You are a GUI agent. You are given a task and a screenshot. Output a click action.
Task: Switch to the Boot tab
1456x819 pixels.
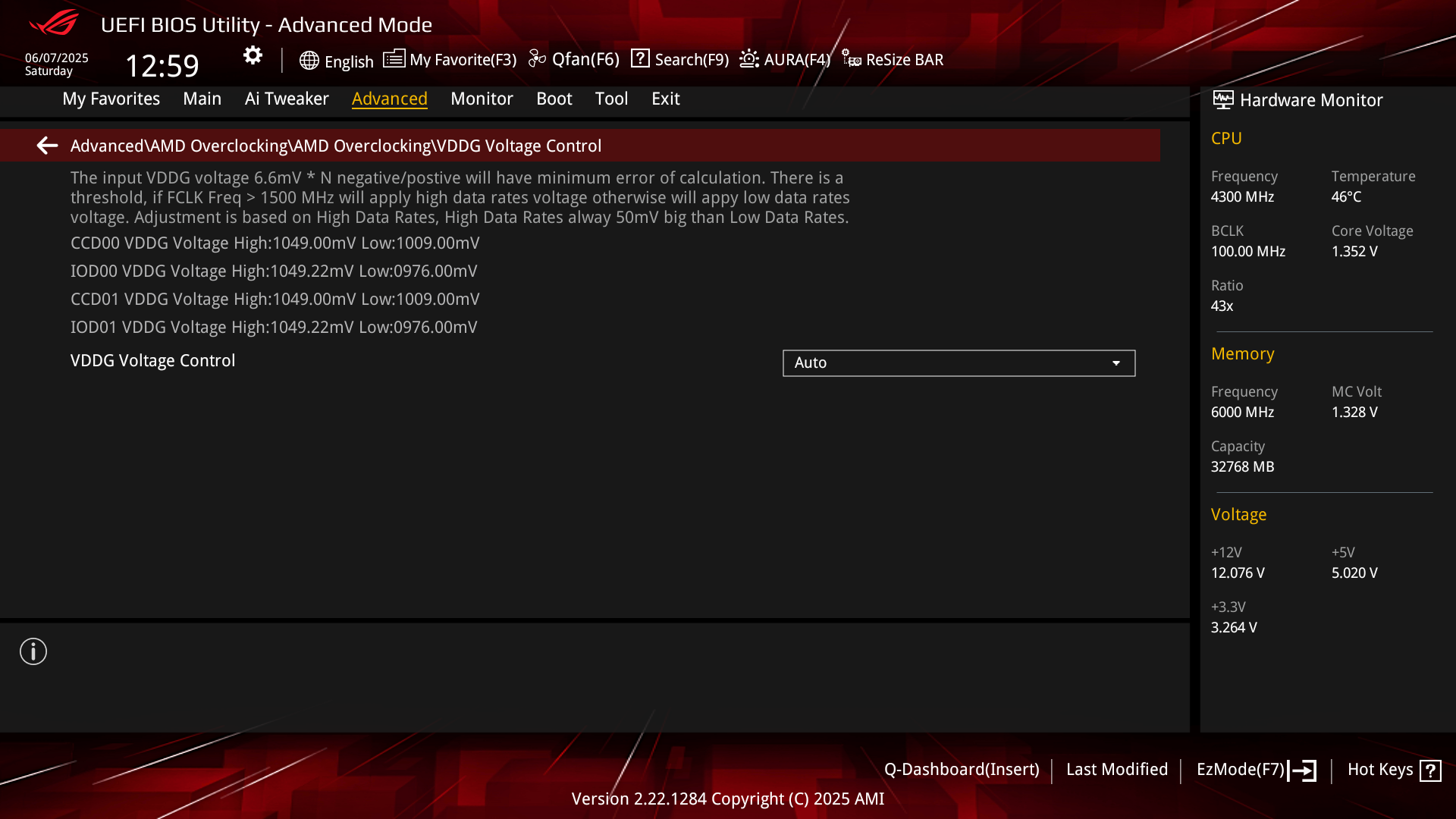pyautogui.click(x=554, y=99)
